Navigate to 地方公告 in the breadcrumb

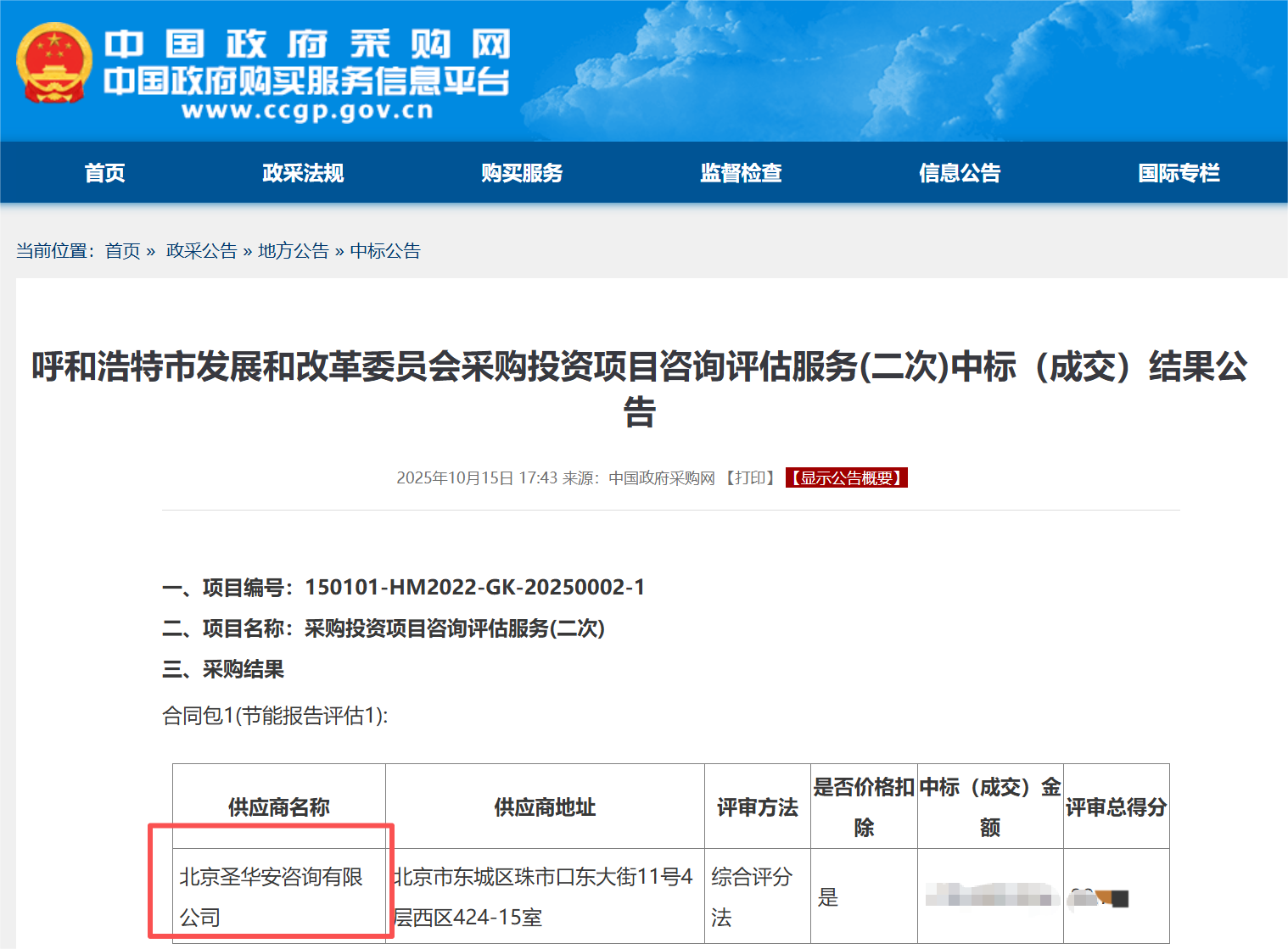point(293,251)
